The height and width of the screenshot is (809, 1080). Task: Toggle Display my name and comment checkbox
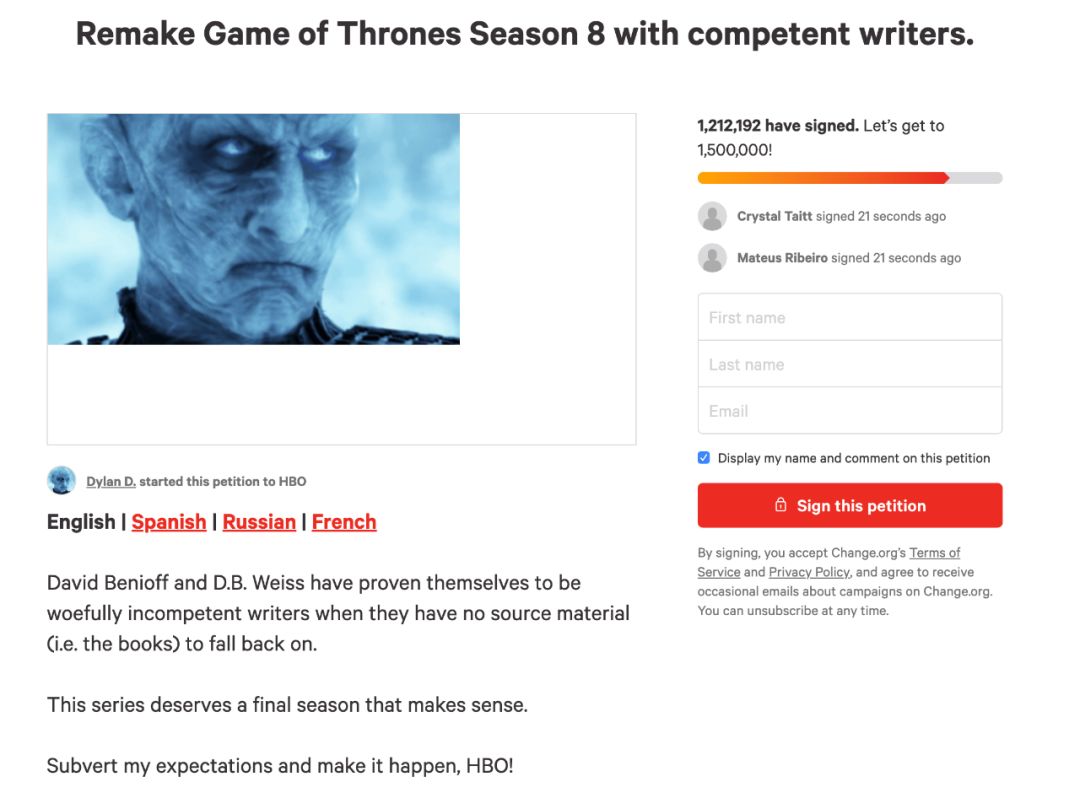(x=704, y=458)
